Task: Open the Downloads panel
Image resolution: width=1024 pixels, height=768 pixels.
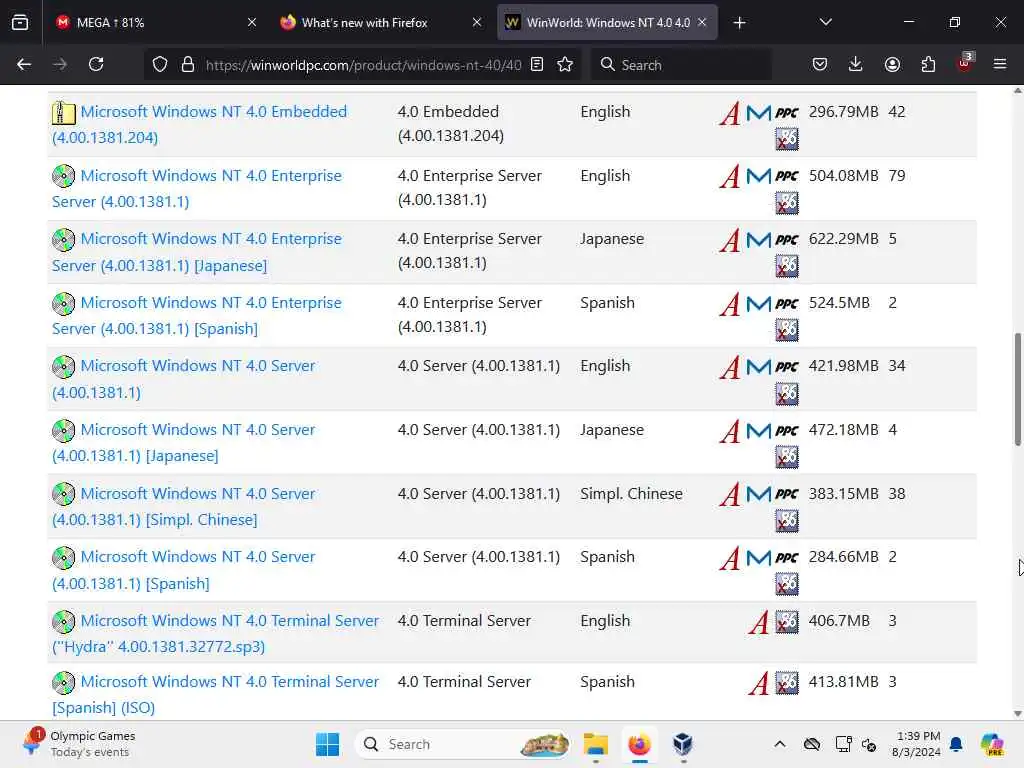Action: (x=856, y=64)
